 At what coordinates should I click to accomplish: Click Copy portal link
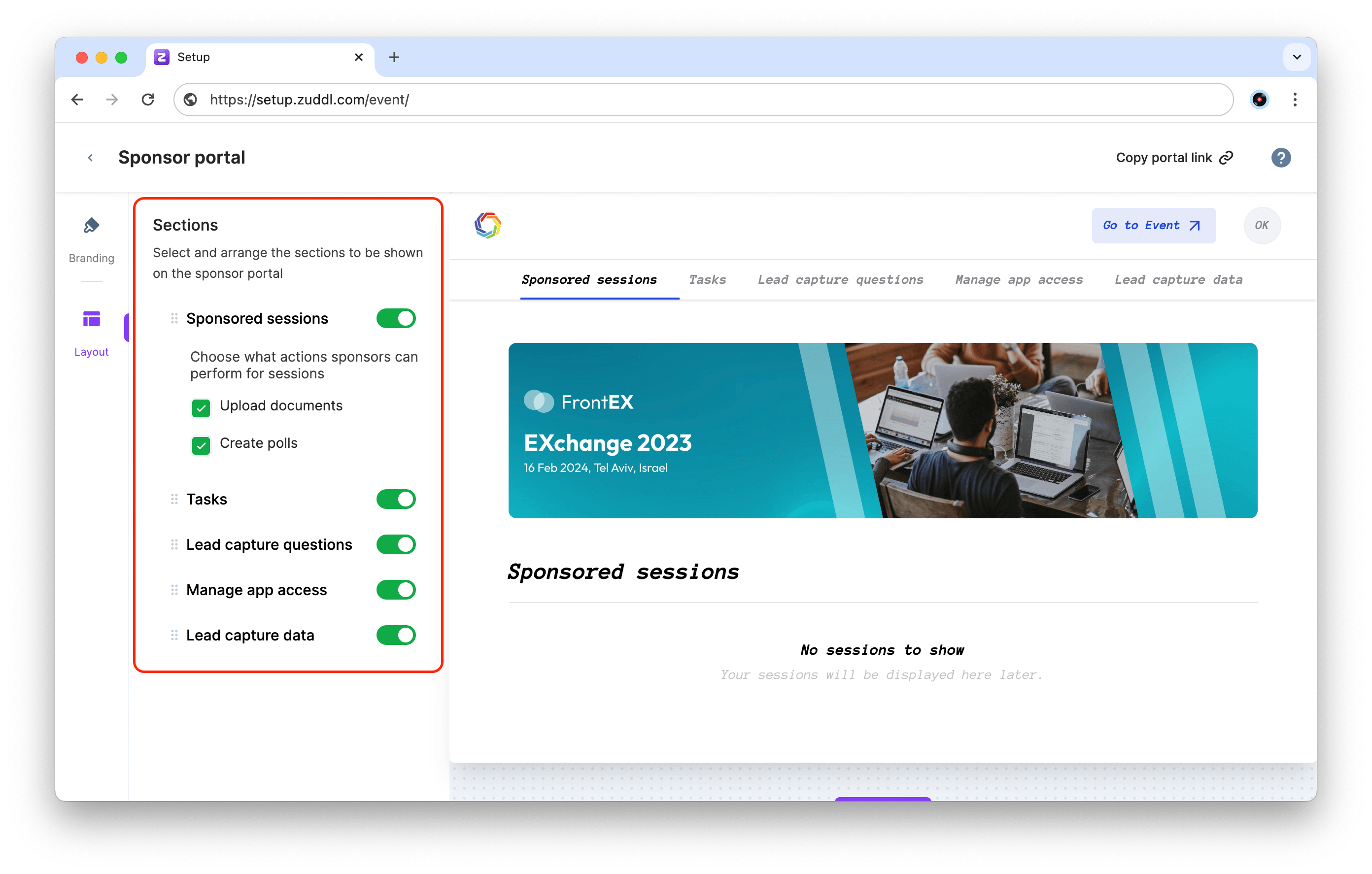pyautogui.click(x=1174, y=158)
